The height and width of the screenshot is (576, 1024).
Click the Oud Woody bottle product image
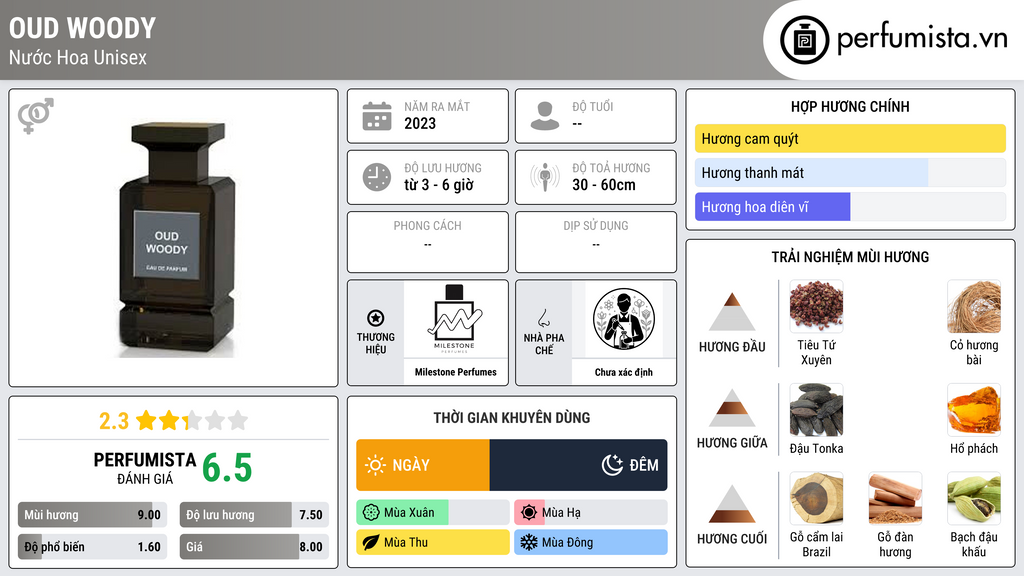coord(174,239)
